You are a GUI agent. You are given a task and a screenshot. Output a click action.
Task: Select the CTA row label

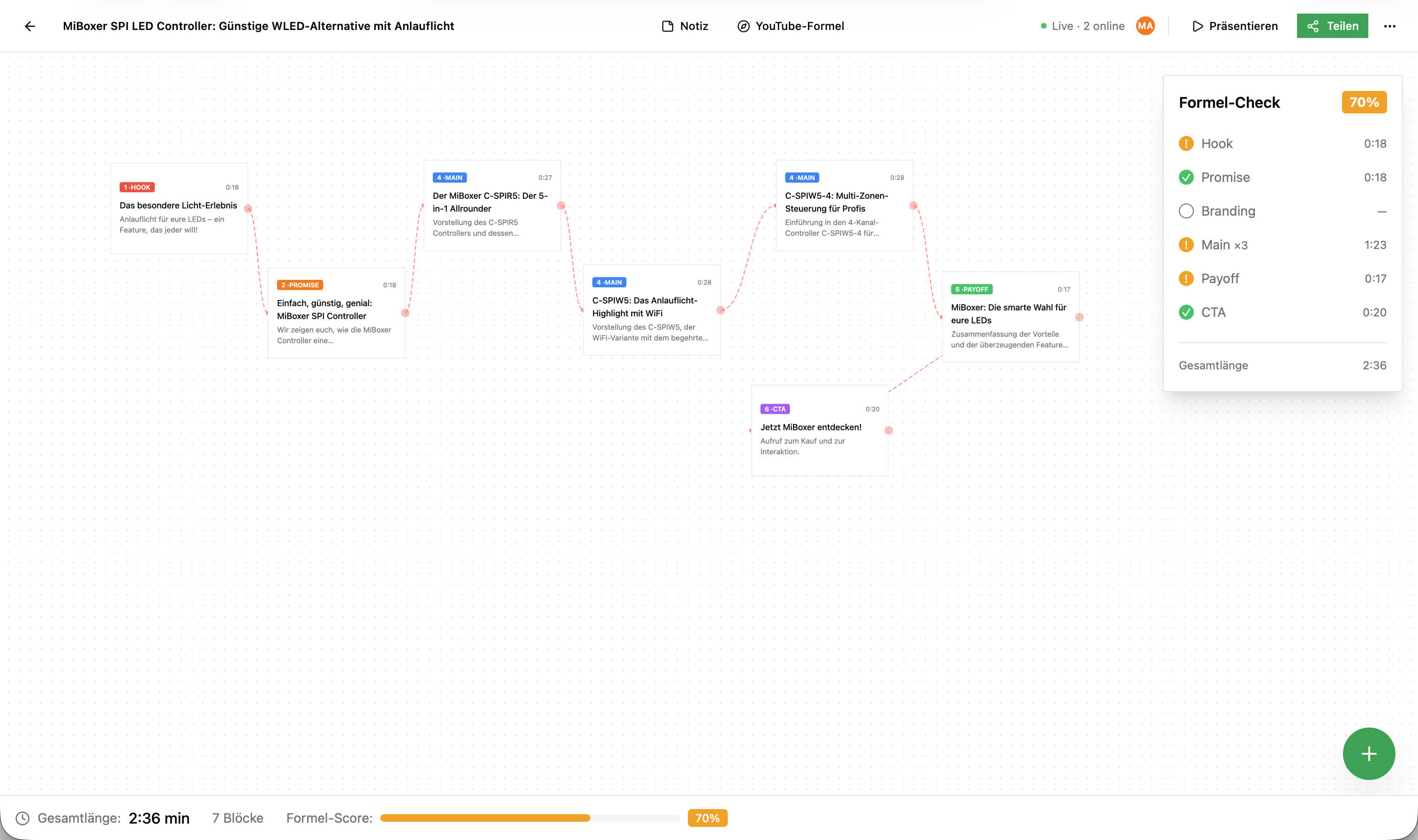[x=1213, y=313]
